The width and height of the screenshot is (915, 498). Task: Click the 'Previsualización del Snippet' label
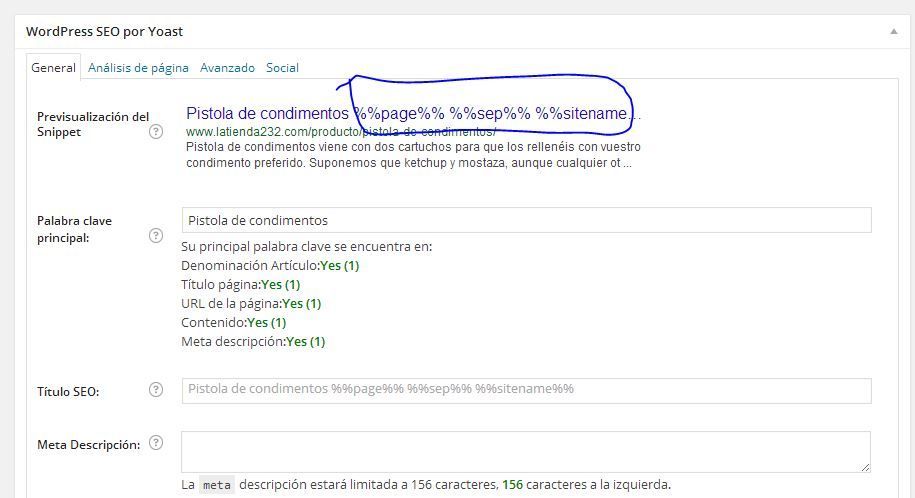click(x=93, y=124)
